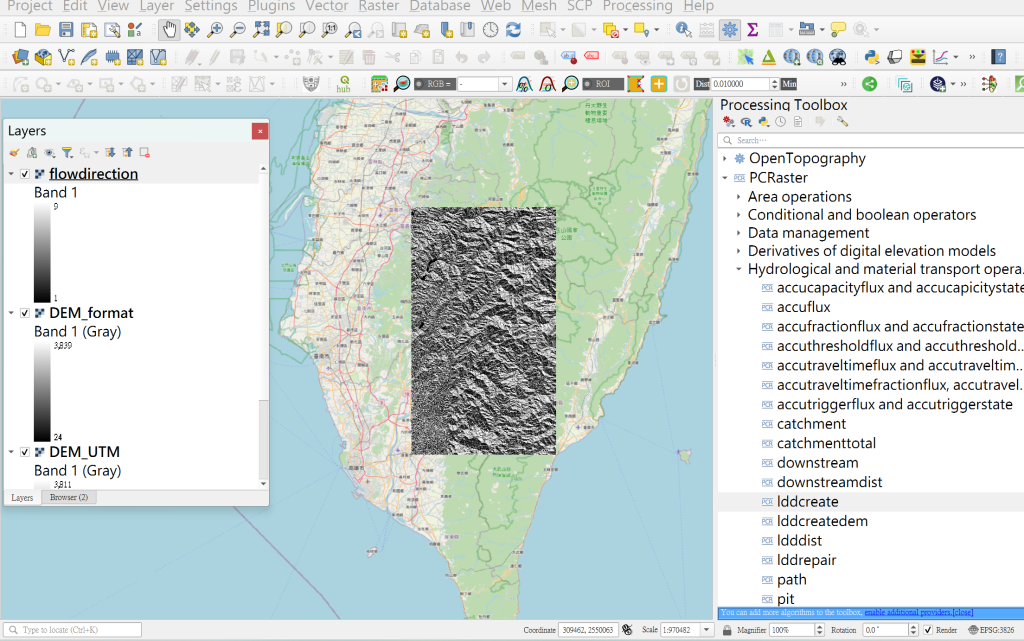Click Zoom Full extent icon
The height and width of the screenshot is (641, 1024).
pos(261,29)
